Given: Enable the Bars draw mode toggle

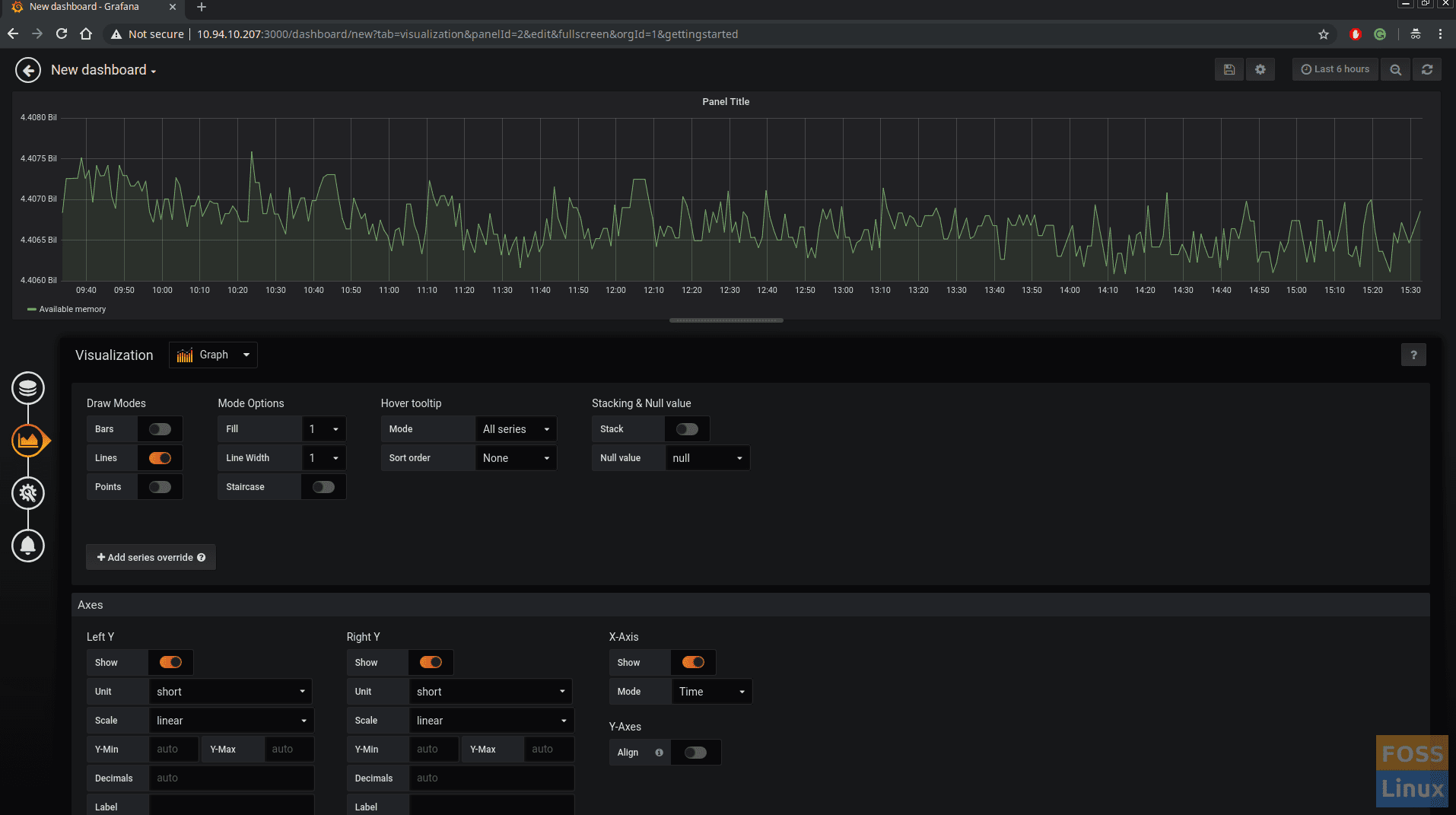Looking at the screenshot, I should point(160,429).
